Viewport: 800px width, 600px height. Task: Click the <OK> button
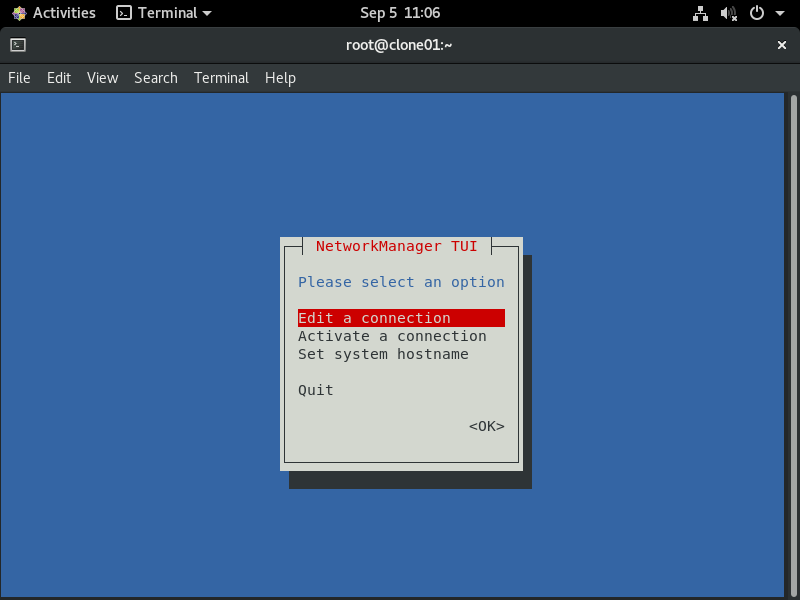point(487,426)
